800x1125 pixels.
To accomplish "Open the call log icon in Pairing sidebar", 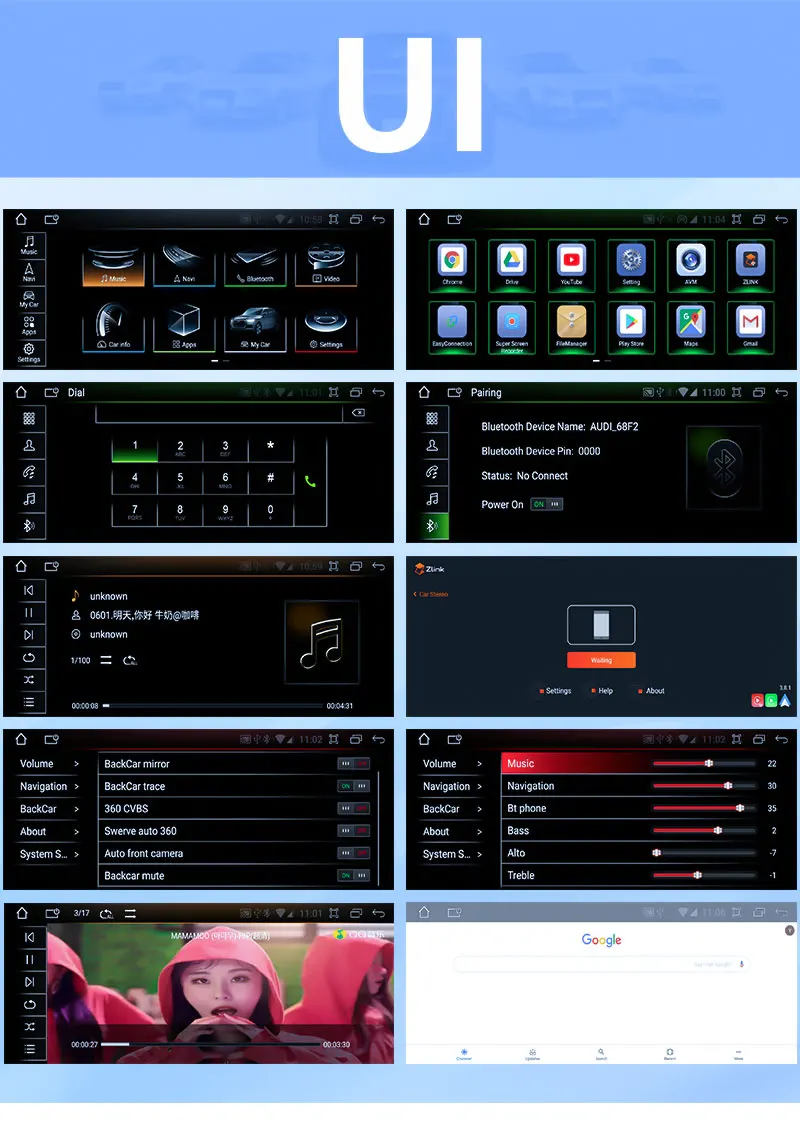I will pos(432,472).
